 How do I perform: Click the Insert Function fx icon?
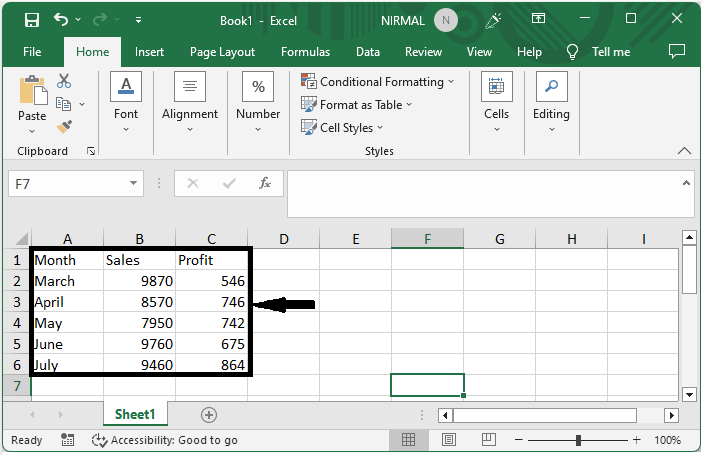[265, 184]
